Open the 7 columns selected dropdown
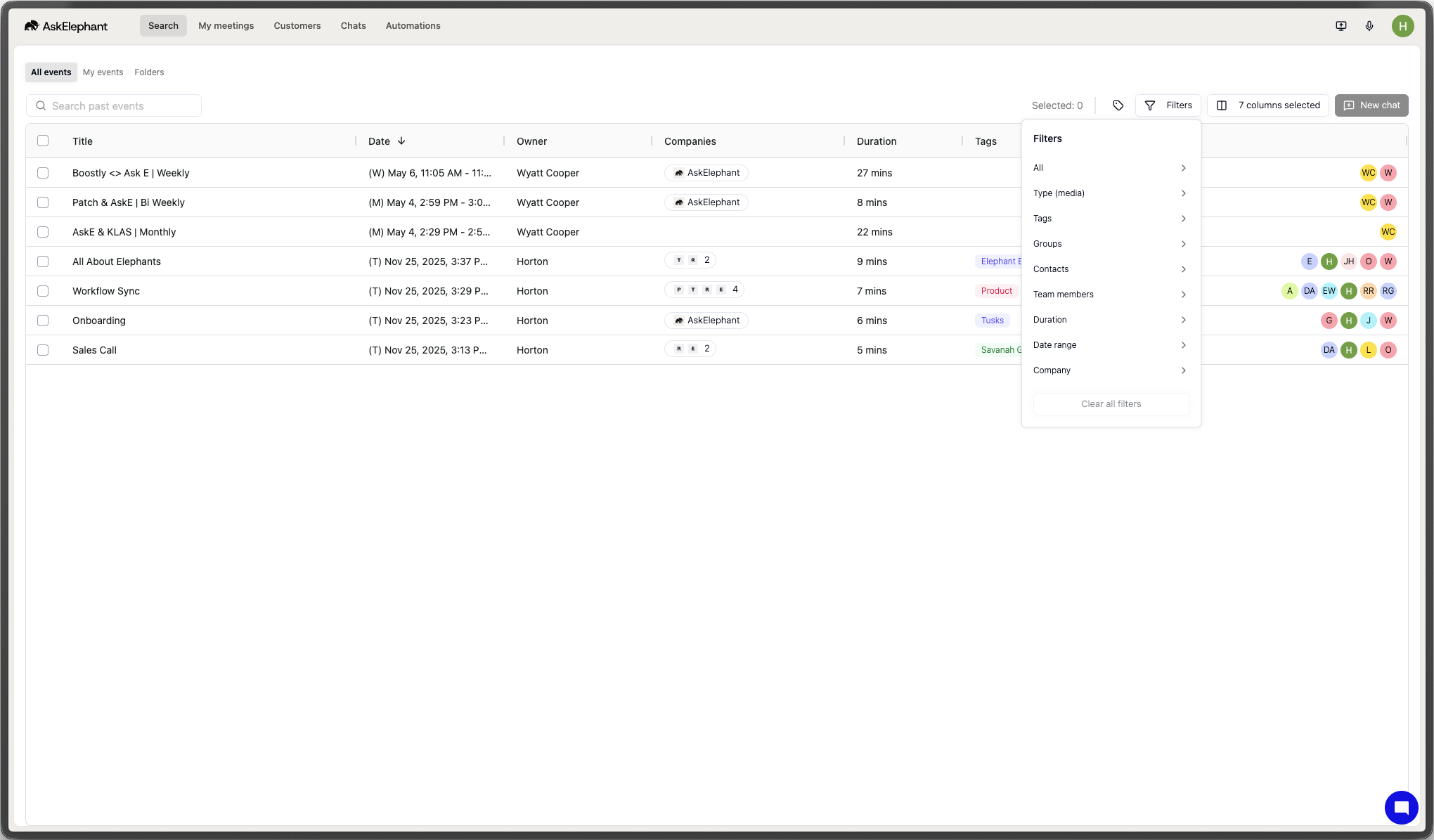This screenshot has height=840, width=1434. coord(1268,105)
